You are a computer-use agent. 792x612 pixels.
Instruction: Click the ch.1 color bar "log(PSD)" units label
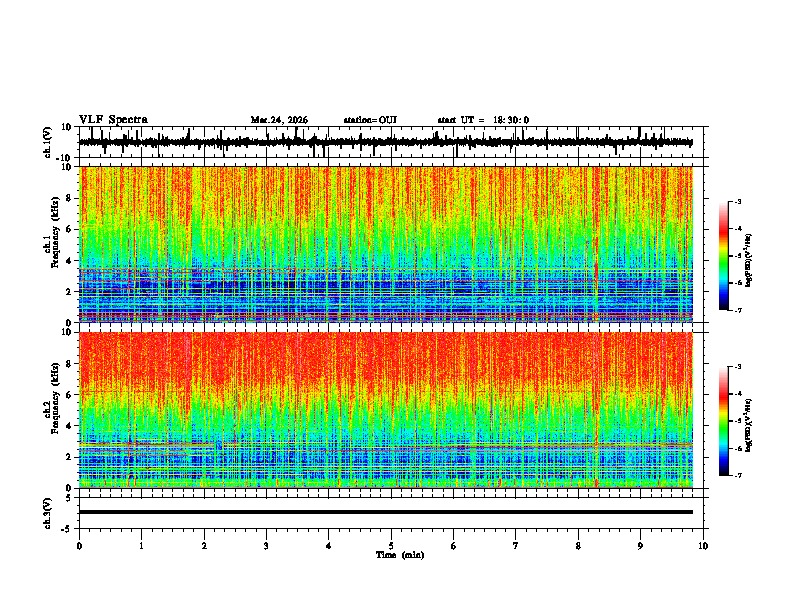coord(748,261)
